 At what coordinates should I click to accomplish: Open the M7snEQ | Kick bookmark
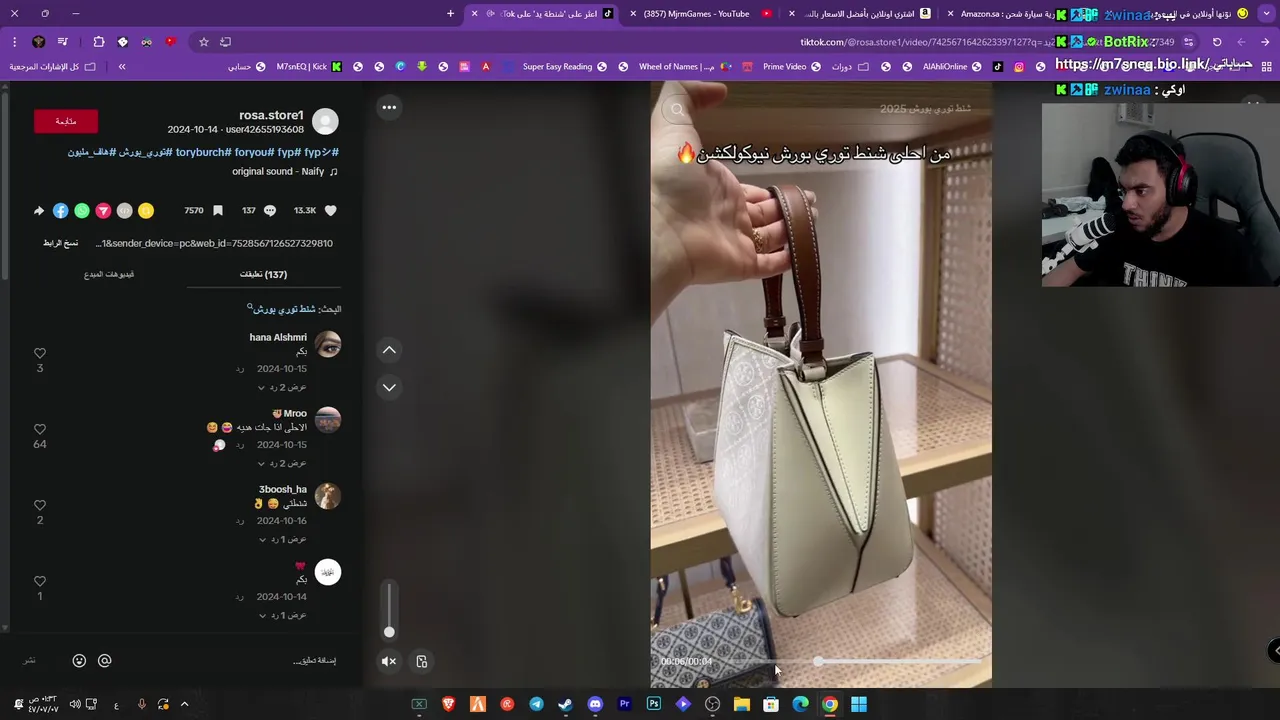(x=309, y=67)
